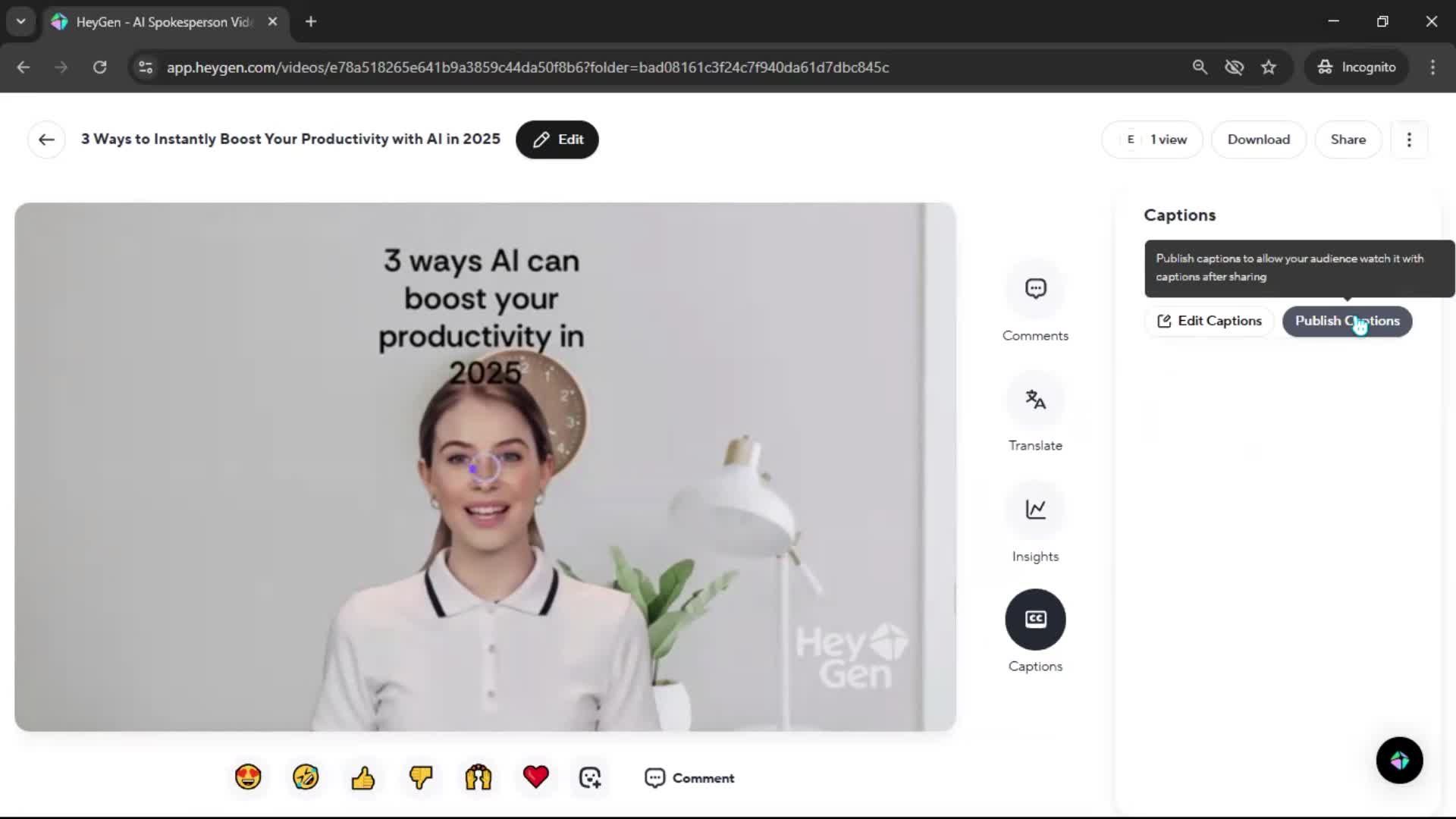Screen dimensions: 1456x819
Task: Open the Insights chart icon
Action: click(x=1035, y=510)
